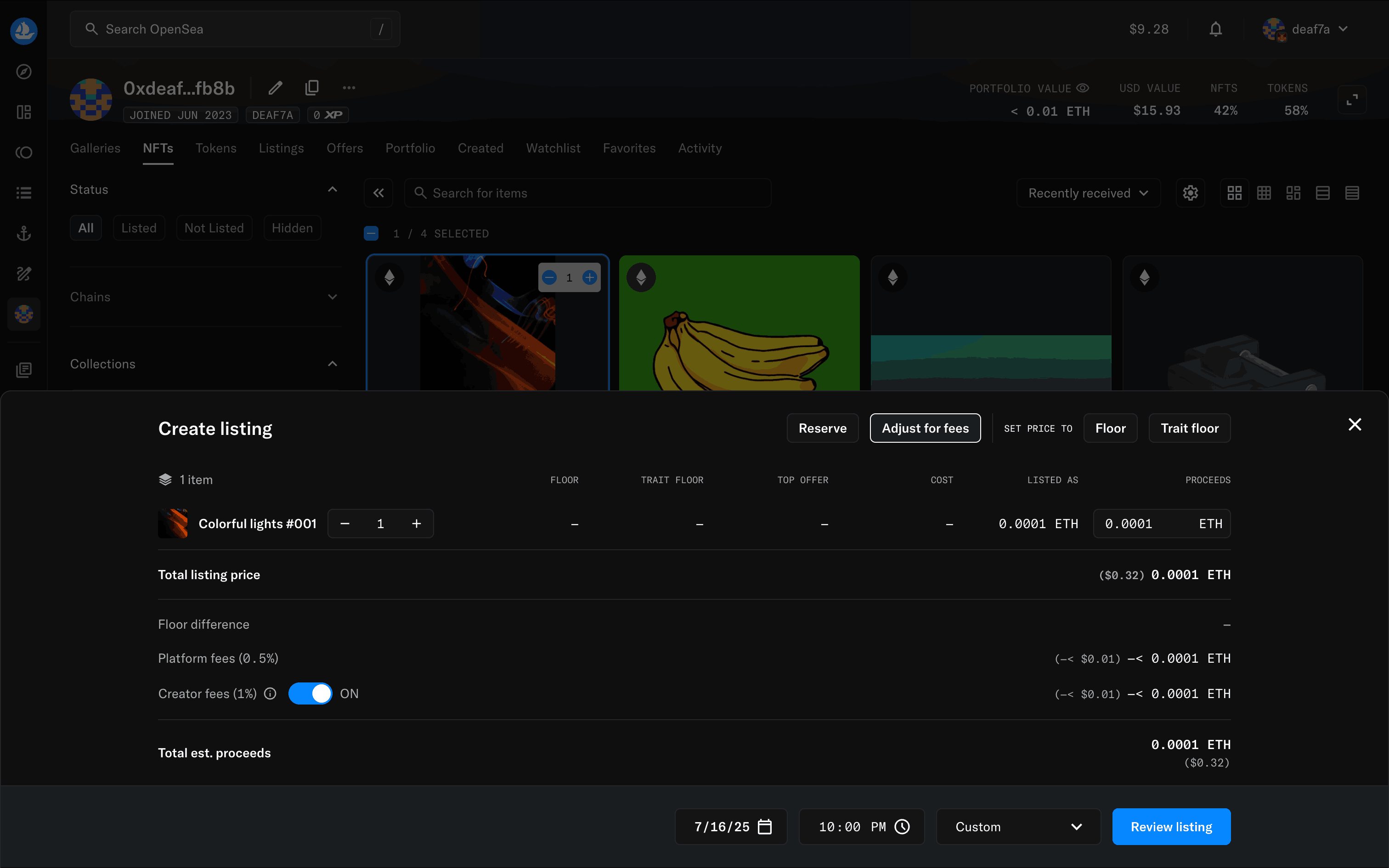Open the calendar date picker icon
The height and width of the screenshot is (868, 1389).
[764, 827]
